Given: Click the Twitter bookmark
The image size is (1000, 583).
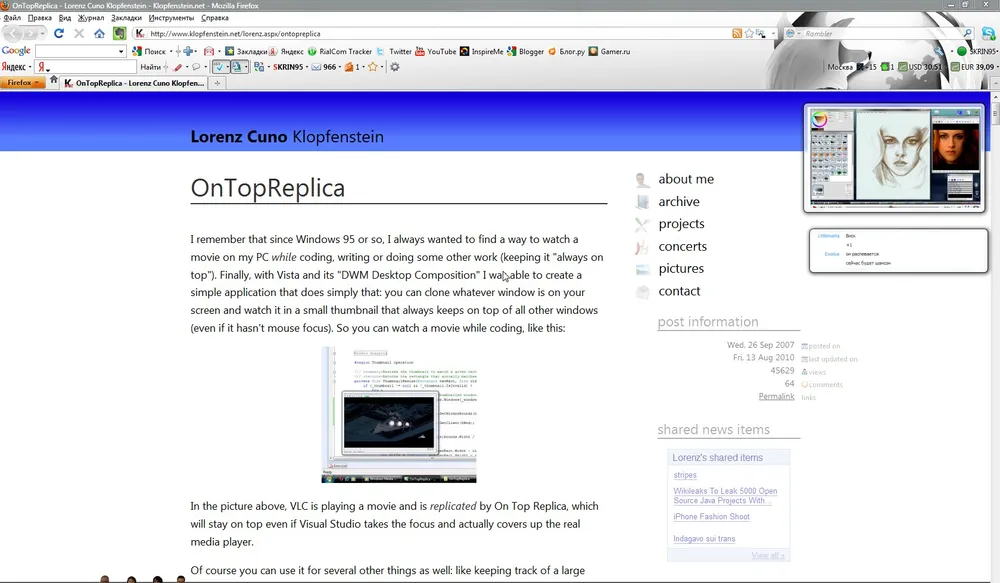Looking at the screenshot, I should tap(394, 51).
